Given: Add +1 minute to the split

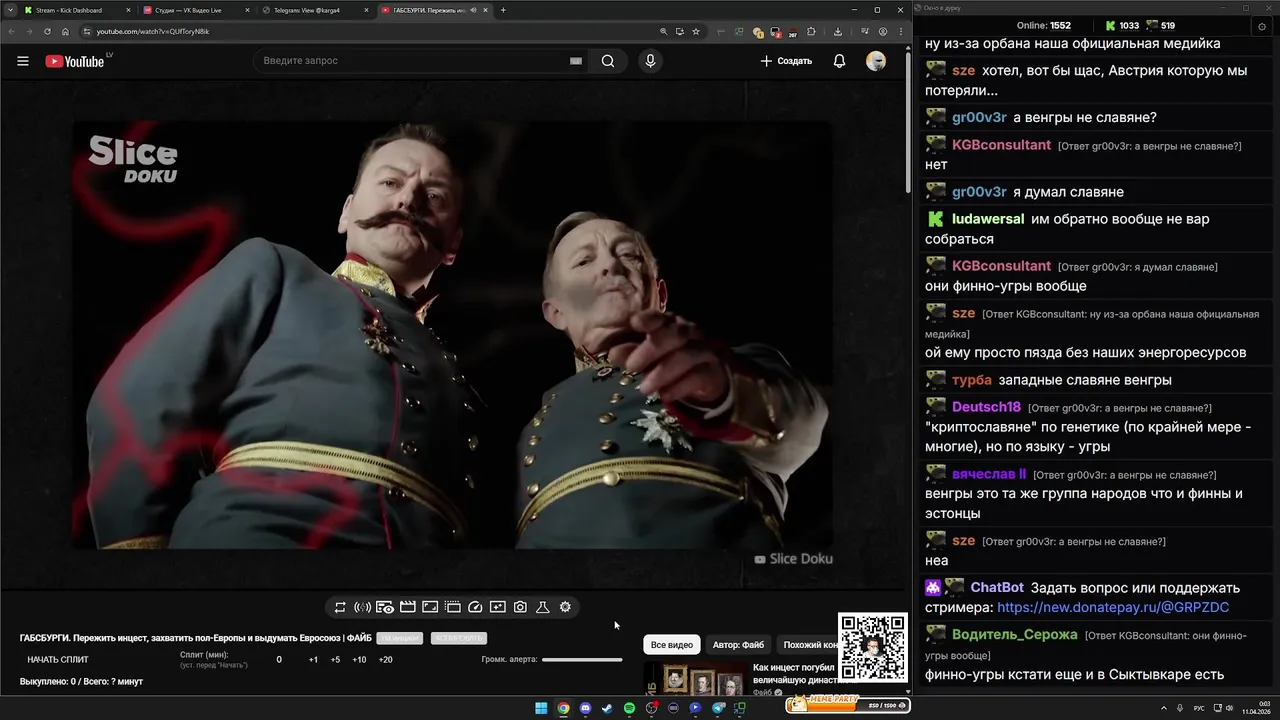Looking at the screenshot, I should click(x=313, y=660).
